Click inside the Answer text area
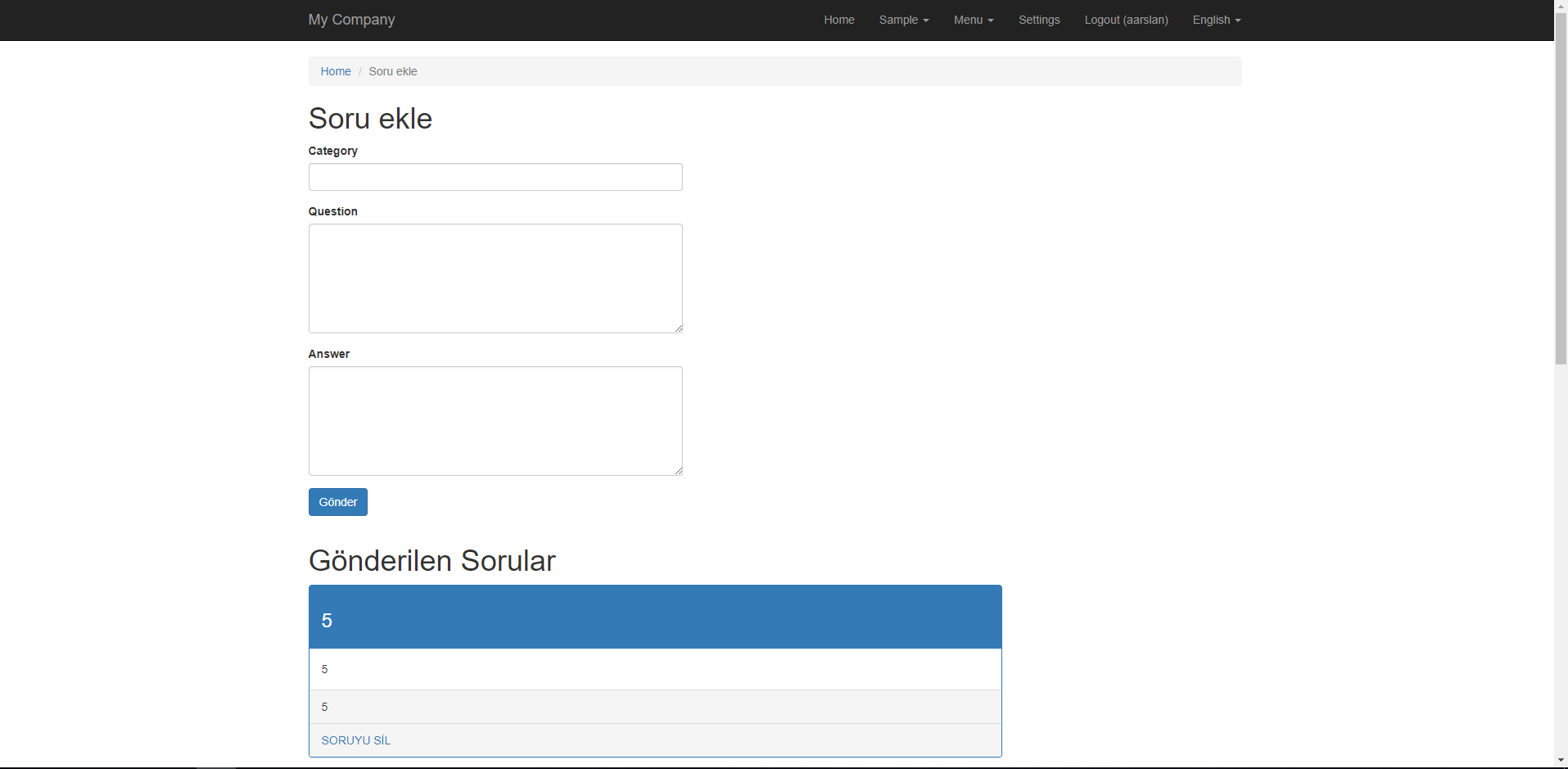 coord(495,421)
